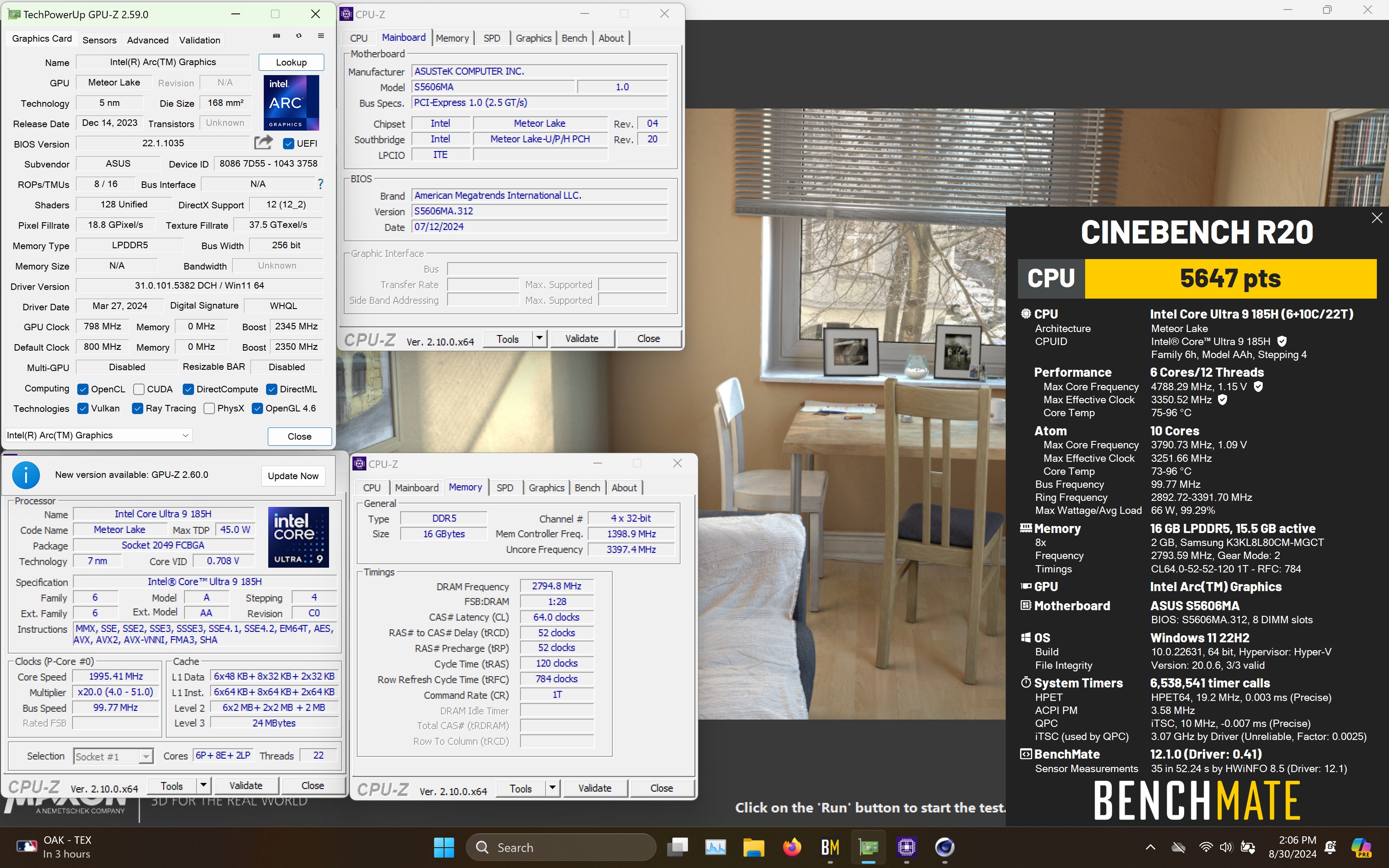The image size is (1389, 868).
Task: Click Validate in CPU-Z Memory window
Action: click(x=595, y=788)
